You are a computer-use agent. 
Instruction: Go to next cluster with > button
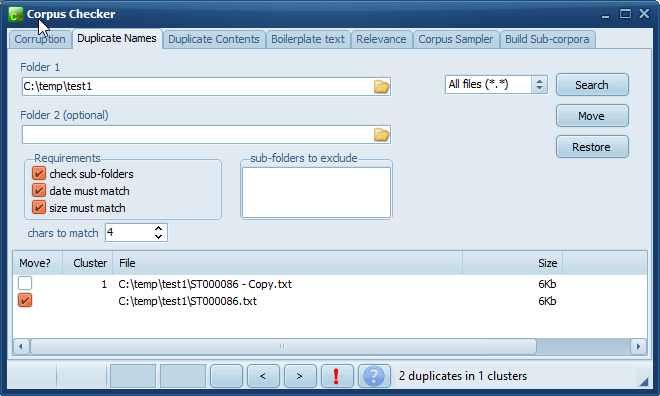pos(300,376)
